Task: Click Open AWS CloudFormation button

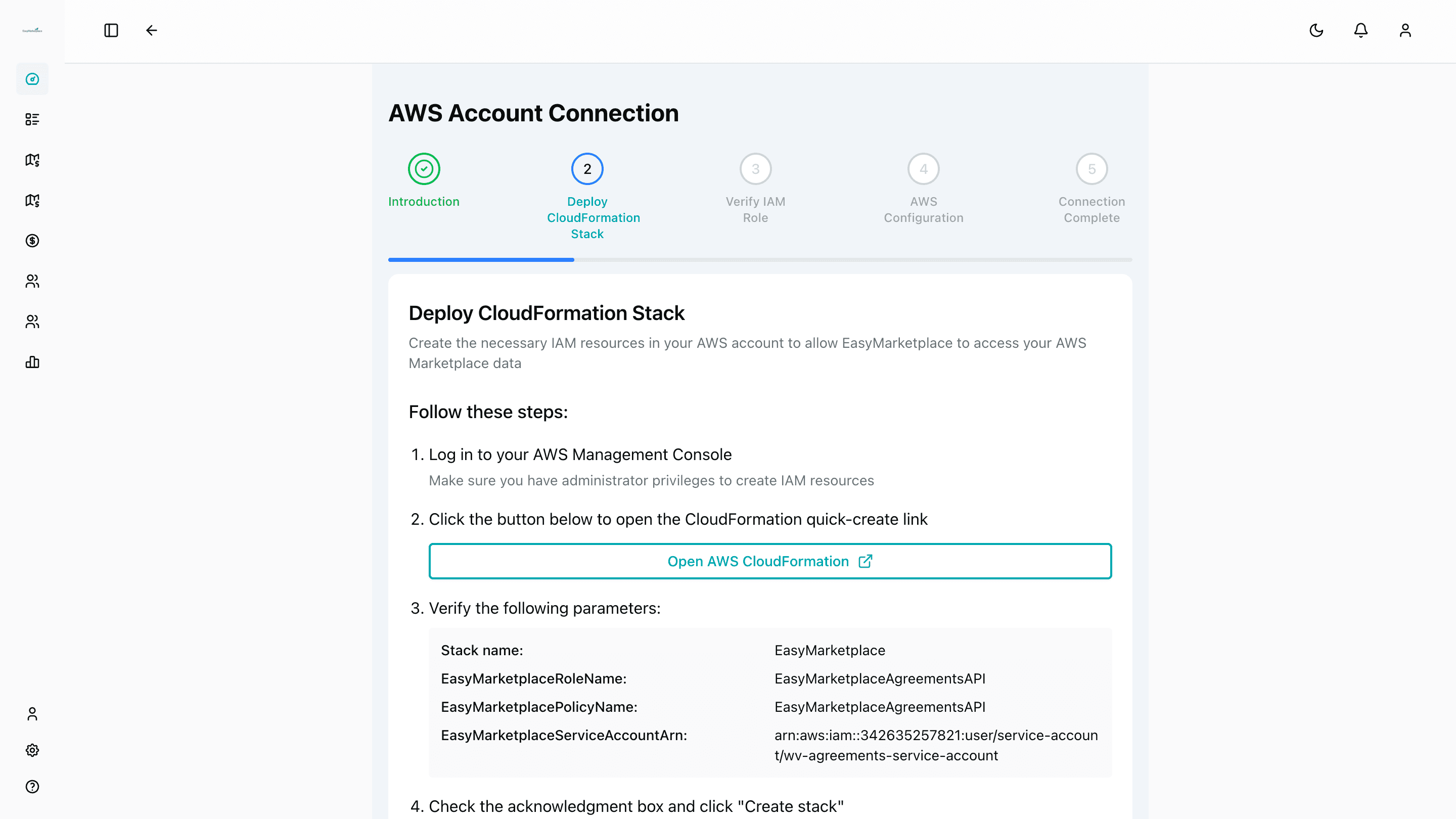Action: [770, 561]
